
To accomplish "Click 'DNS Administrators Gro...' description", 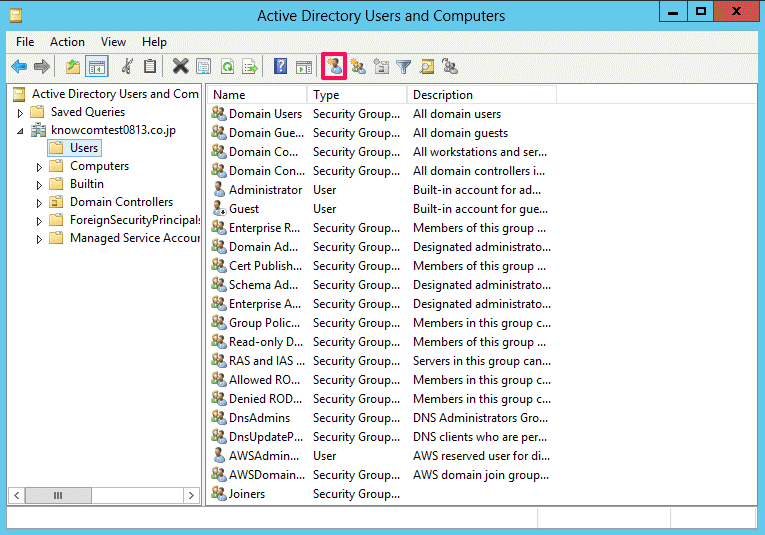I will click(x=480, y=418).
